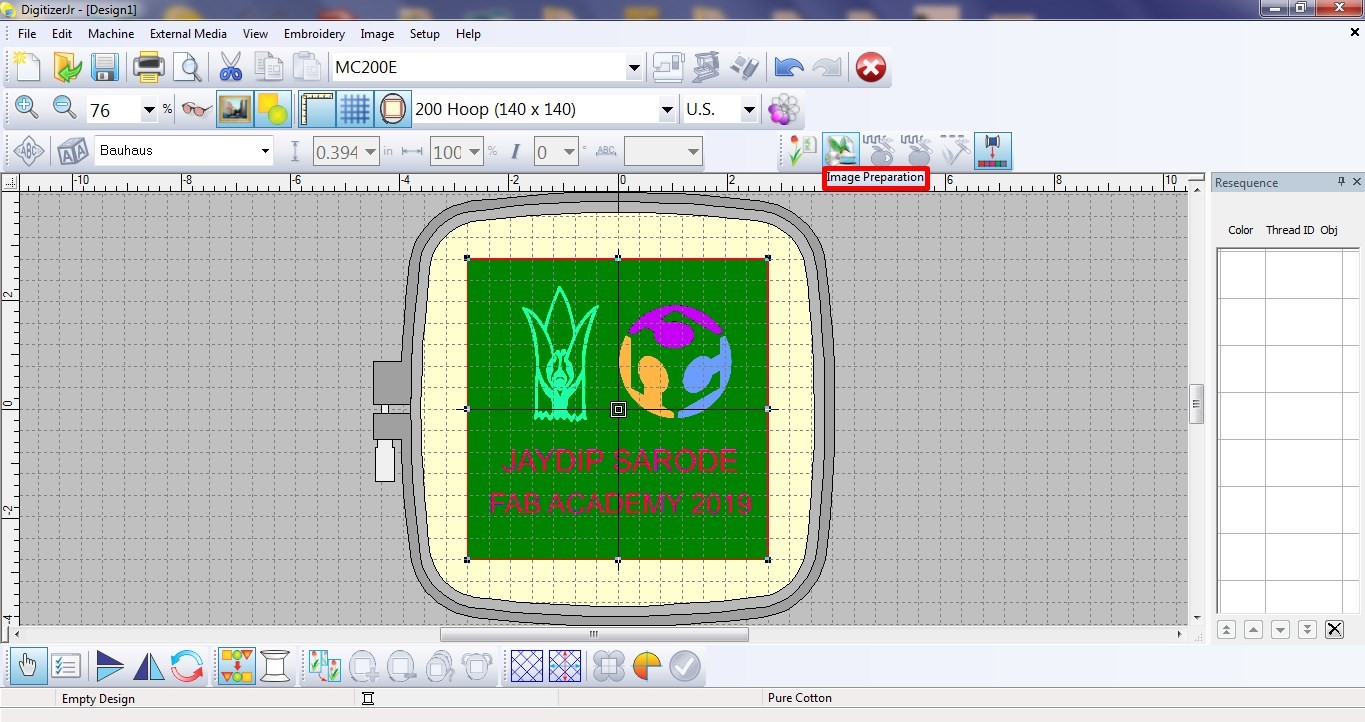
Task: Click the bobbin-and-color-bar icon in the digitizing toolbar
Action: tap(993, 151)
